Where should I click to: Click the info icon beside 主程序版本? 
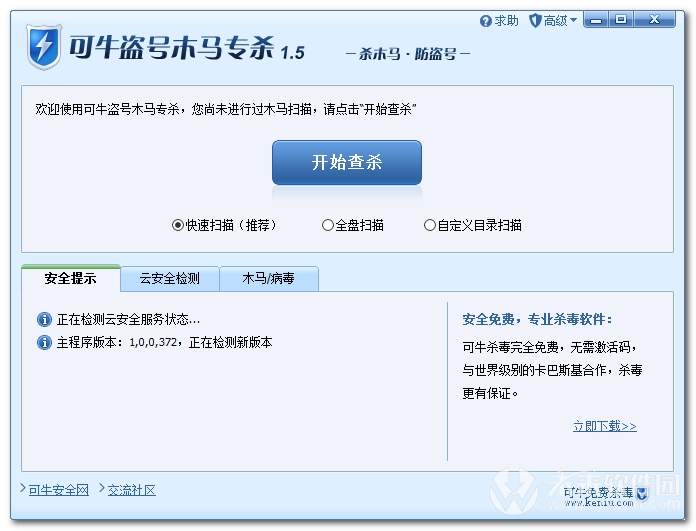pyautogui.click(x=44, y=342)
